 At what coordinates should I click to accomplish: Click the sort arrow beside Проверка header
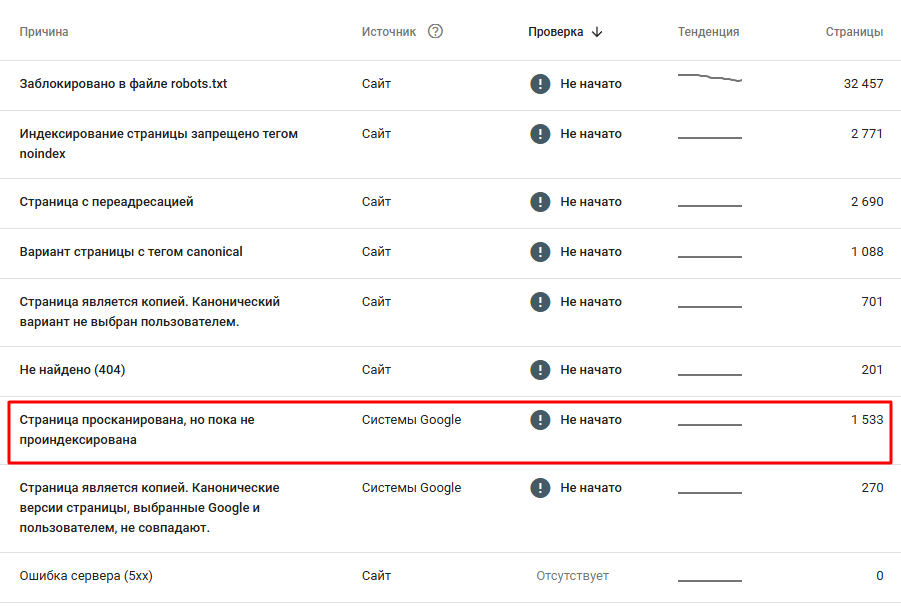click(597, 32)
